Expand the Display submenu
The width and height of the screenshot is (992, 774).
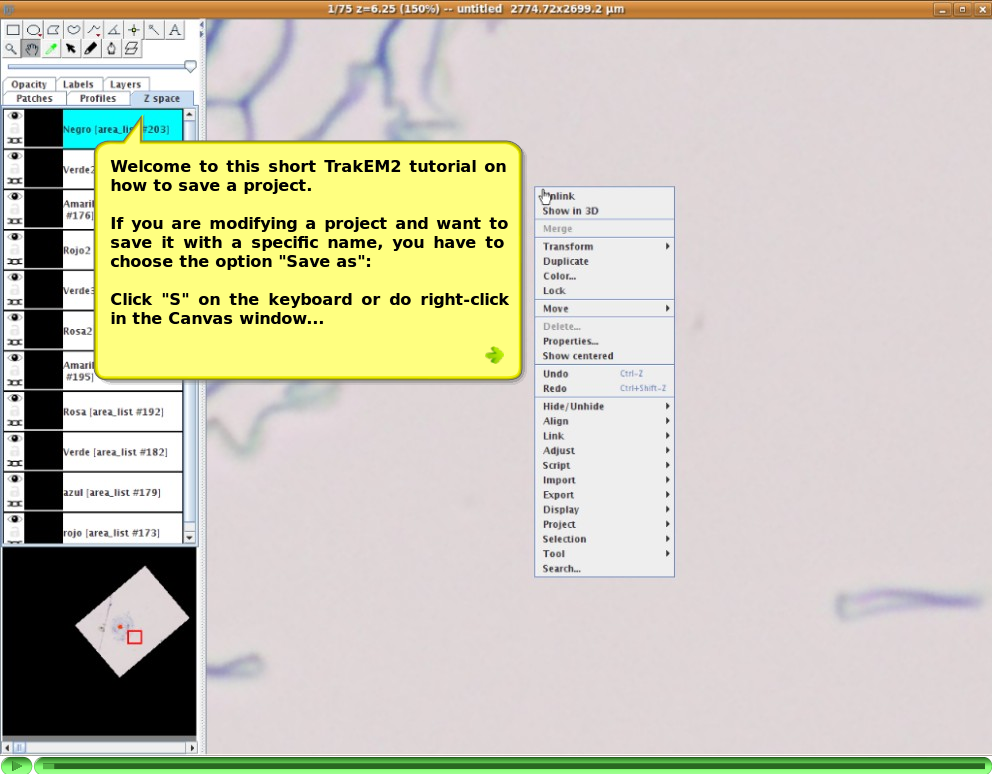tap(604, 509)
